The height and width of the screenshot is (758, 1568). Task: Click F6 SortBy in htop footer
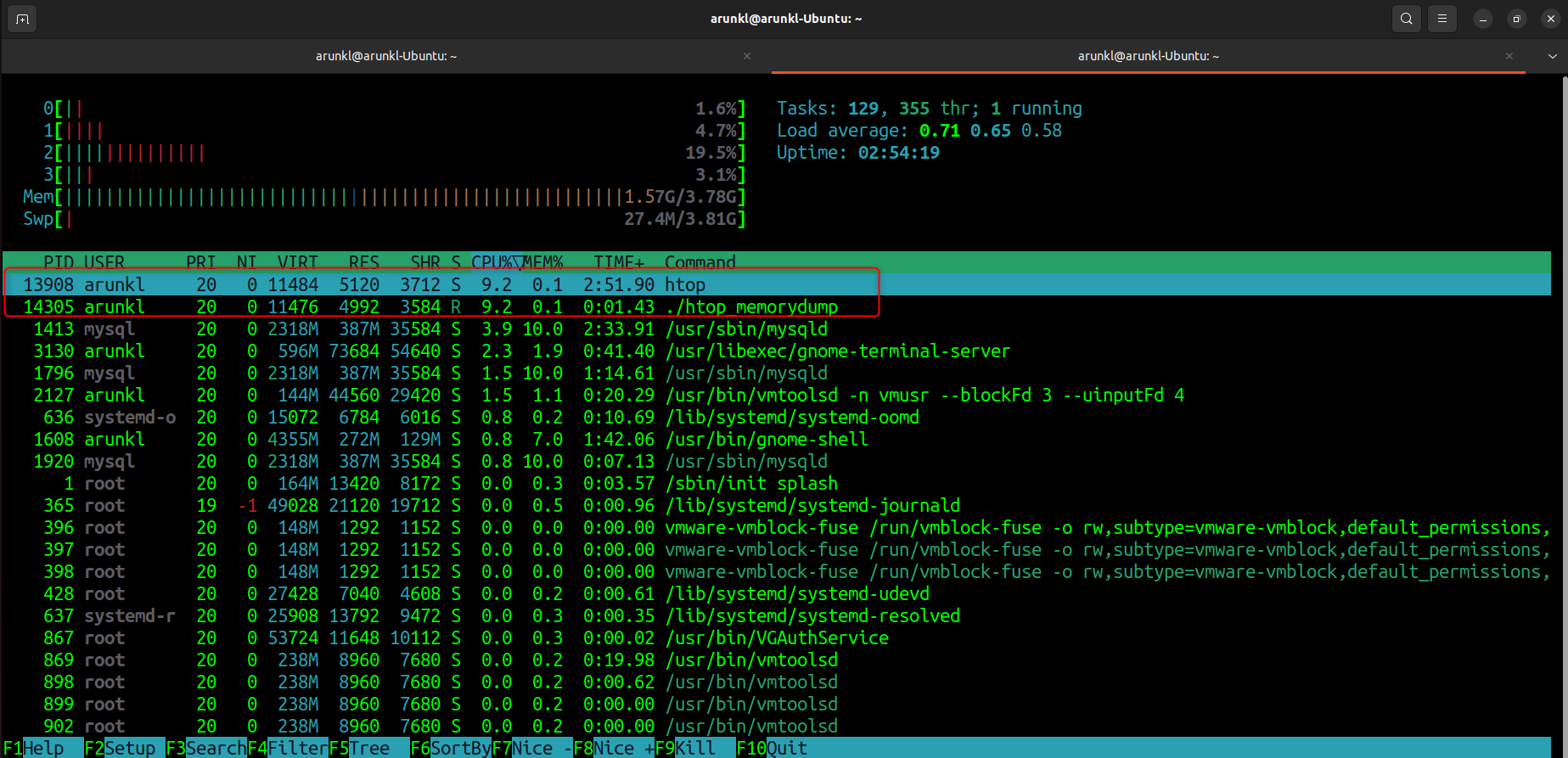[x=451, y=748]
